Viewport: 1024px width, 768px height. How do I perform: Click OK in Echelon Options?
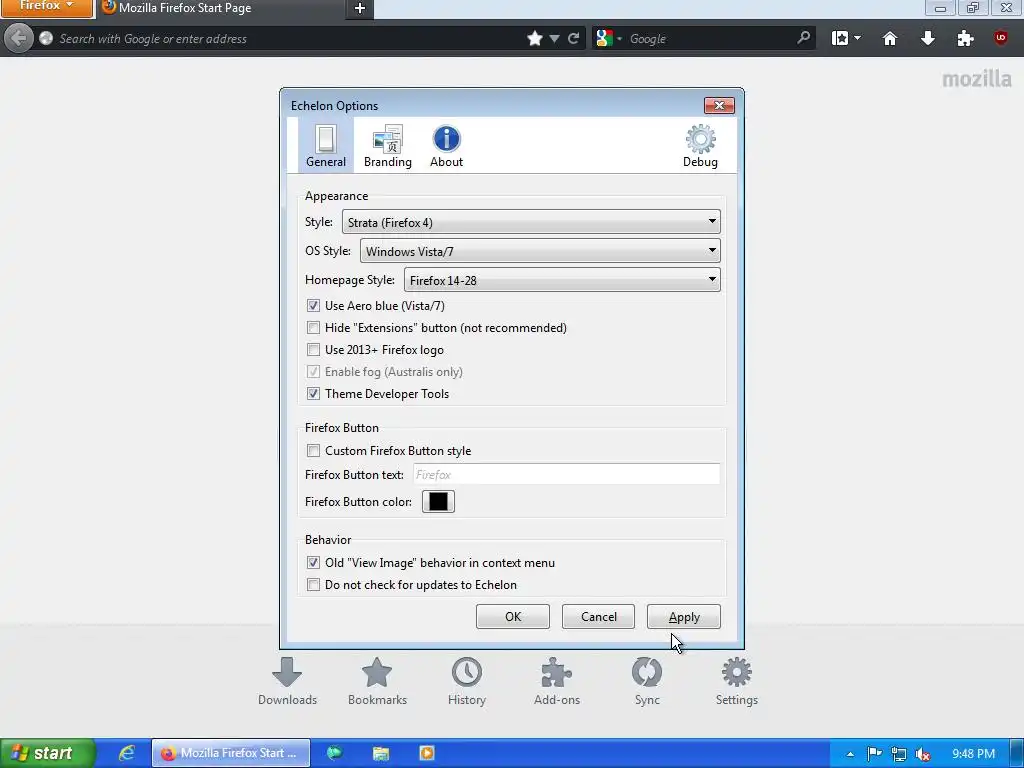tap(513, 616)
